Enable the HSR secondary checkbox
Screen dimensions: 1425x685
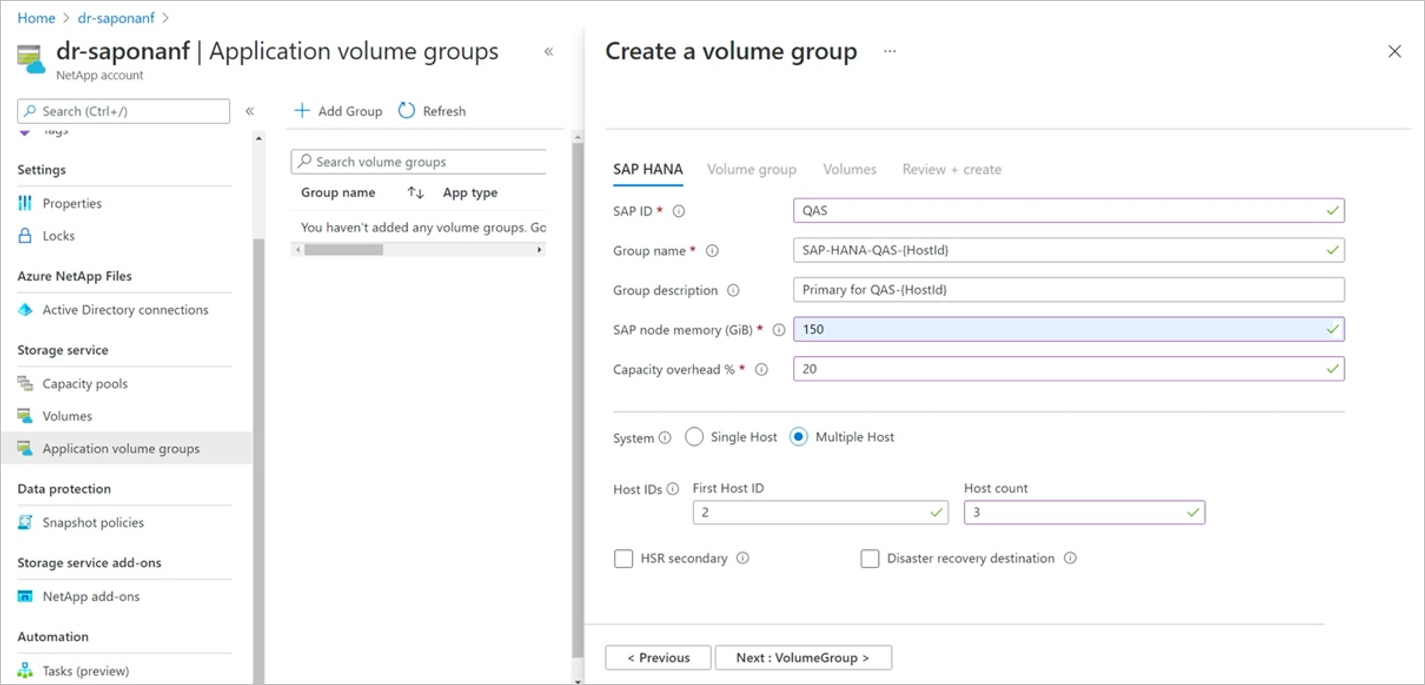click(623, 559)
